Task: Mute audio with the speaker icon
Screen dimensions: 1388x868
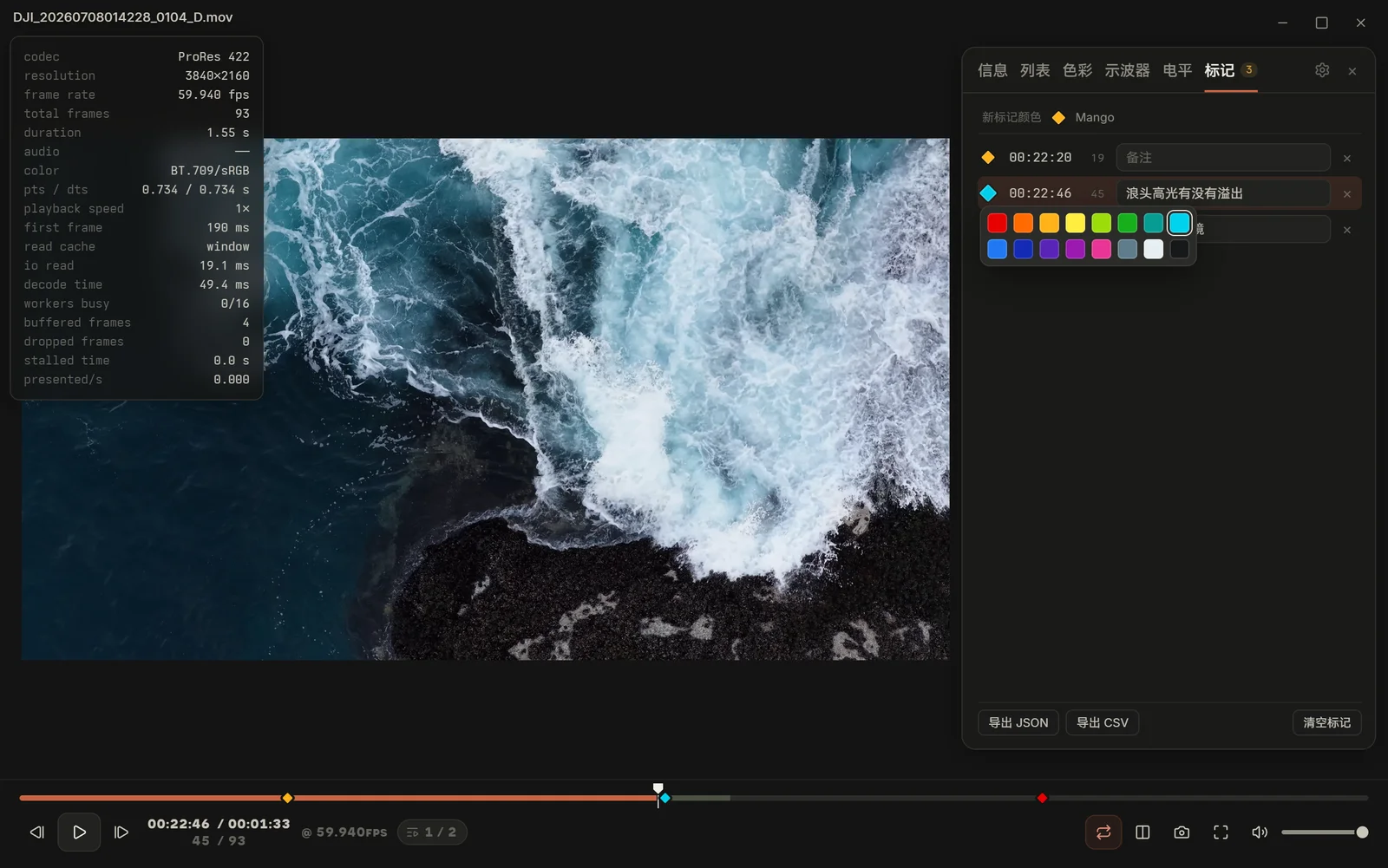Action: (1260, 832)
